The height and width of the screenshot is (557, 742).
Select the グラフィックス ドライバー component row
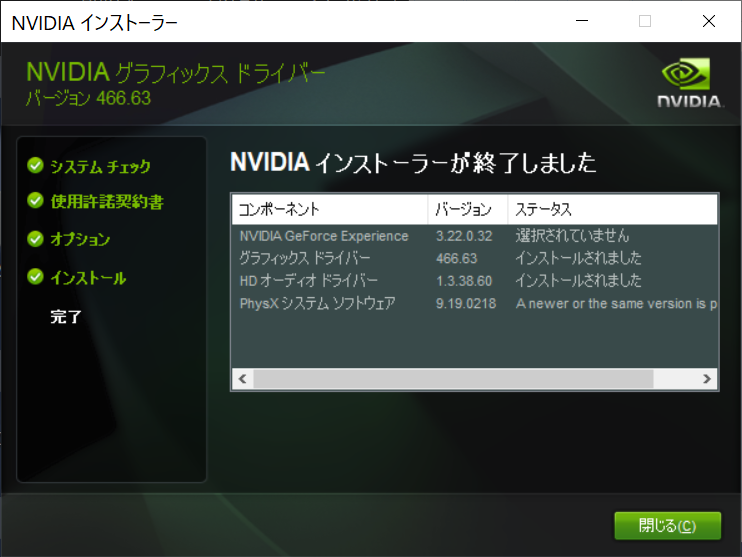click(x=475, y=258)
